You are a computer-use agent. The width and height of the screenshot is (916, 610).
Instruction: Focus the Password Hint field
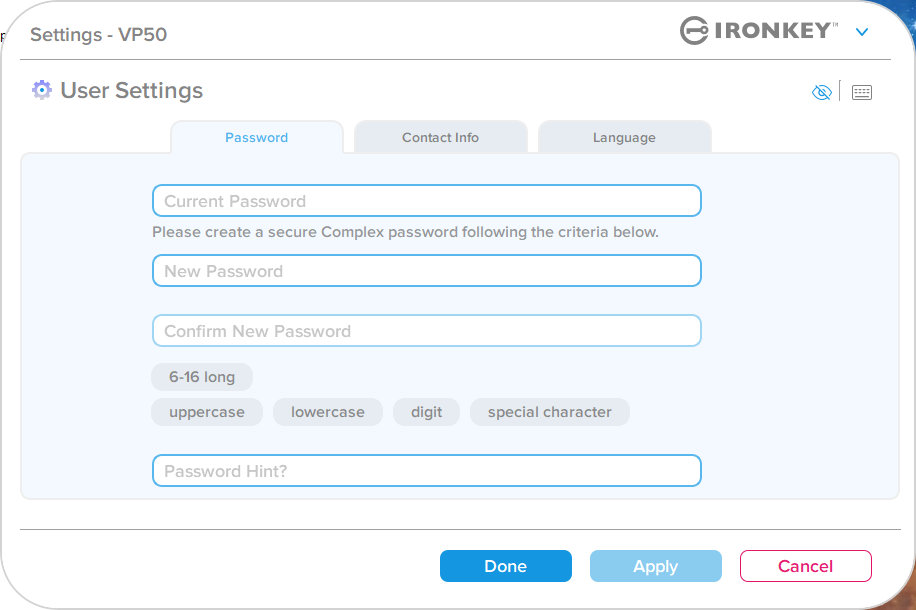coord(426,471)
